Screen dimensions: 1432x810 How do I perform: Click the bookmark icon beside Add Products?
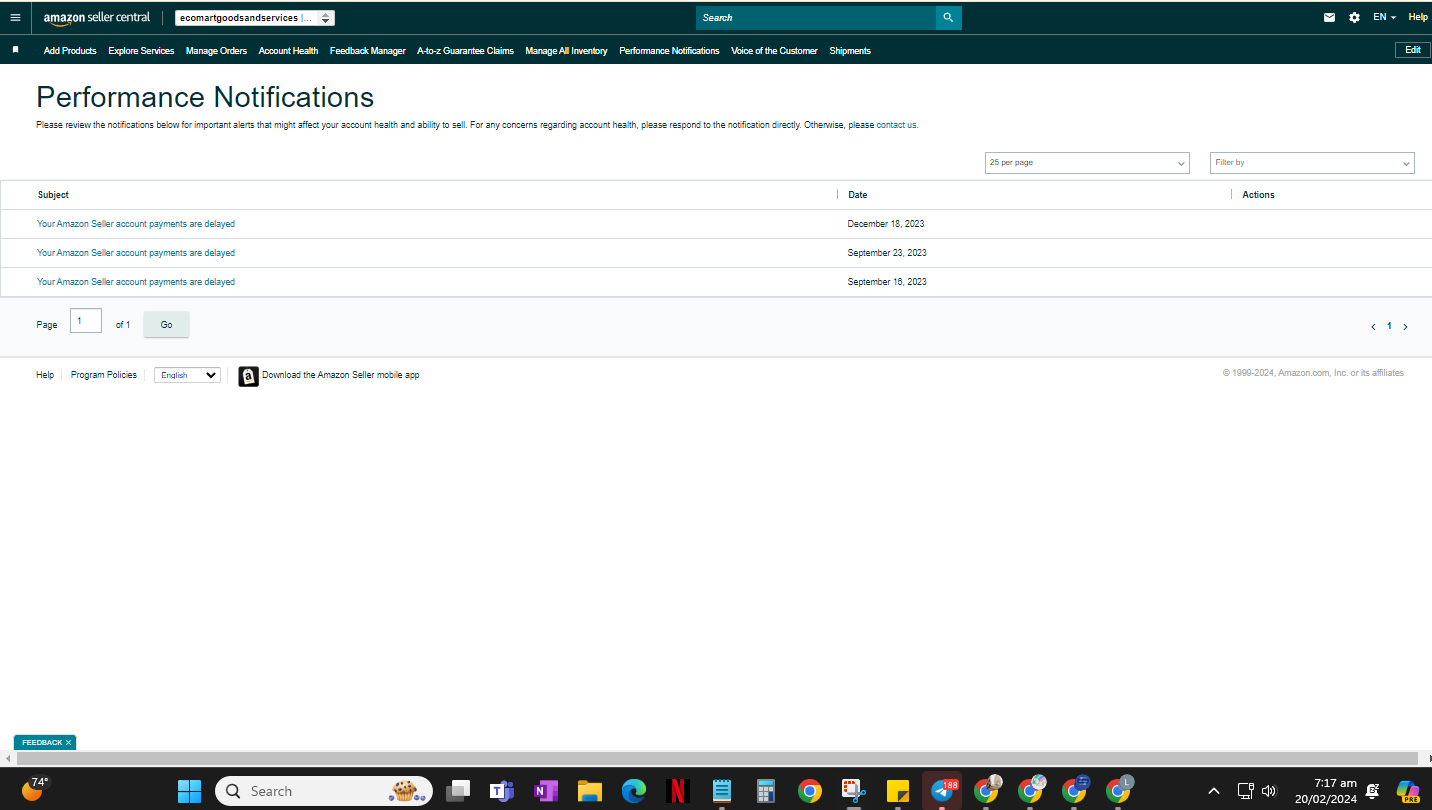(15, 49)
